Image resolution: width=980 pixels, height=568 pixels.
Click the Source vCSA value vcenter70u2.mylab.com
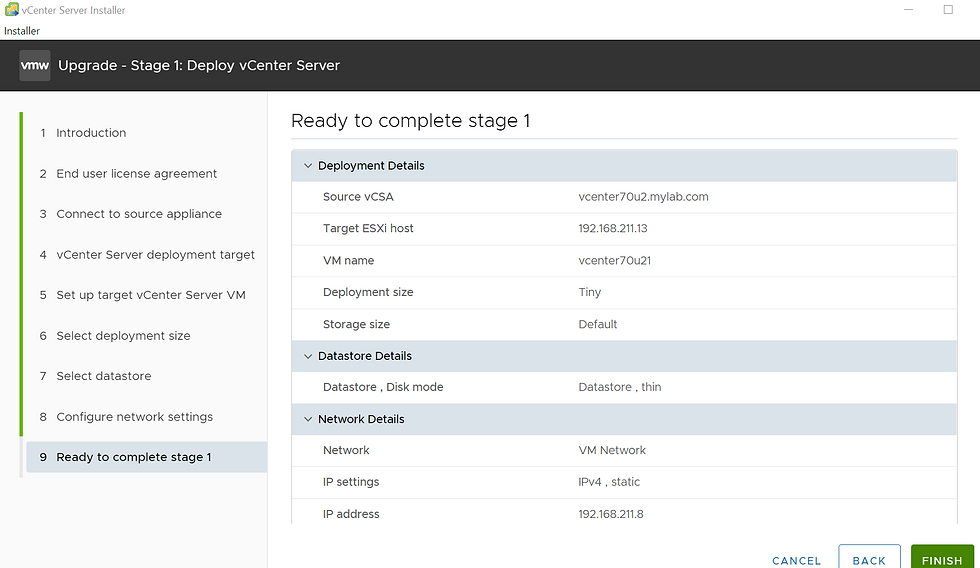643,197
